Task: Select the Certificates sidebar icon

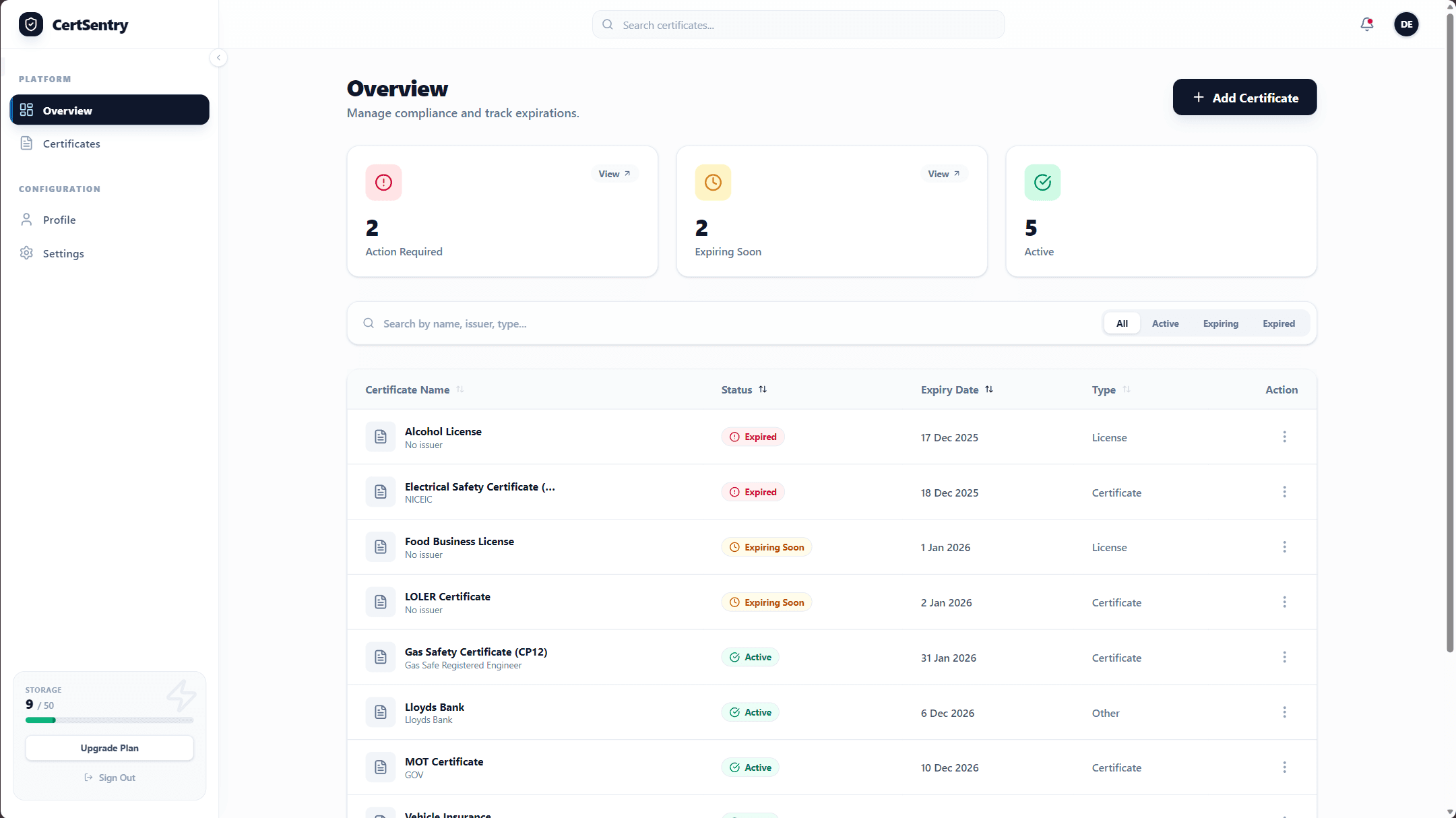Action: [27, 143]
